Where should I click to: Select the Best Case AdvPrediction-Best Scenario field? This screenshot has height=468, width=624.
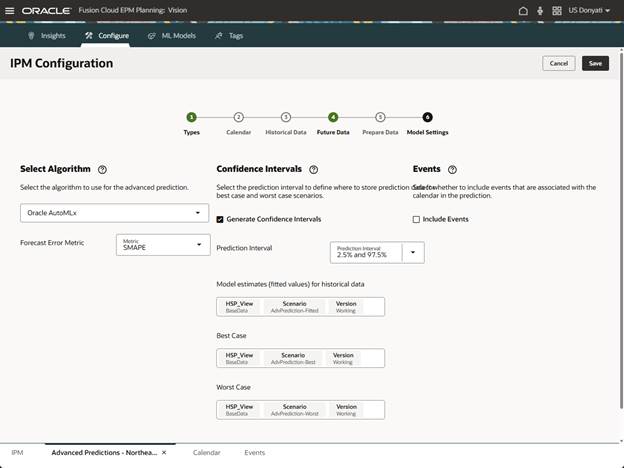click(293, 358)
